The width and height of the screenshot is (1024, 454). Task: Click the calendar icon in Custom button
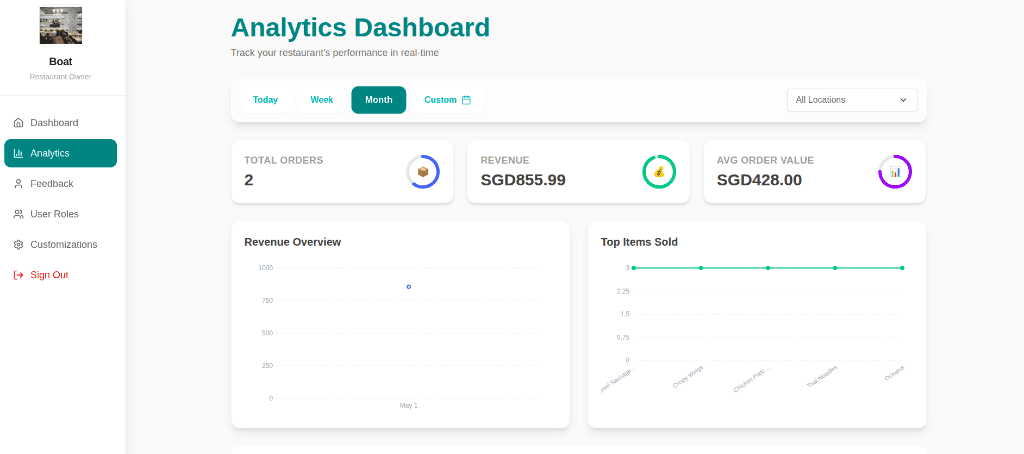(x=466, y=100)
